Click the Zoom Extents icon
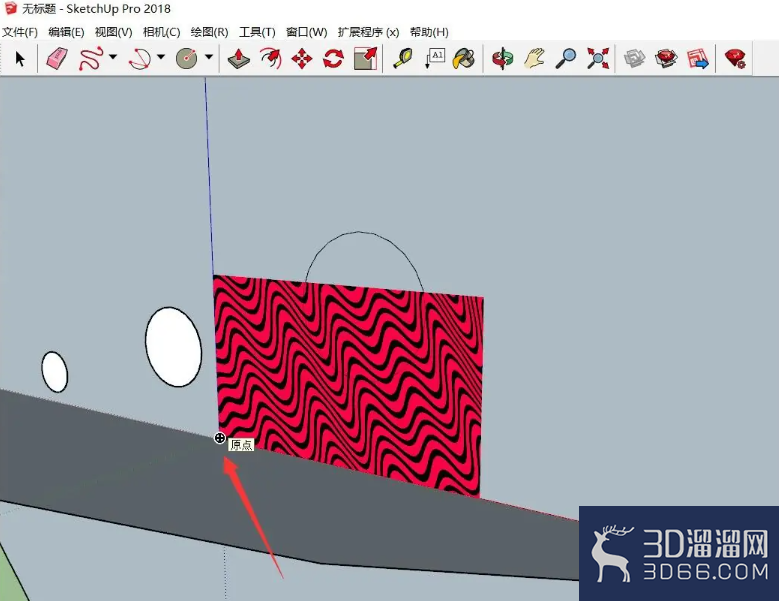 point(598,59)
